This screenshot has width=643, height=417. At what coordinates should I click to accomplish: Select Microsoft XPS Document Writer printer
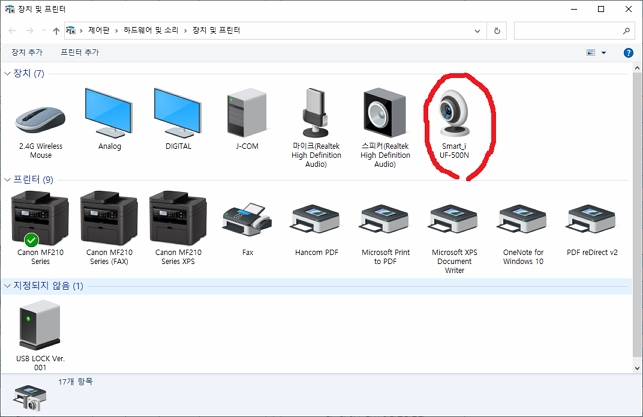(x=454, y=239)
